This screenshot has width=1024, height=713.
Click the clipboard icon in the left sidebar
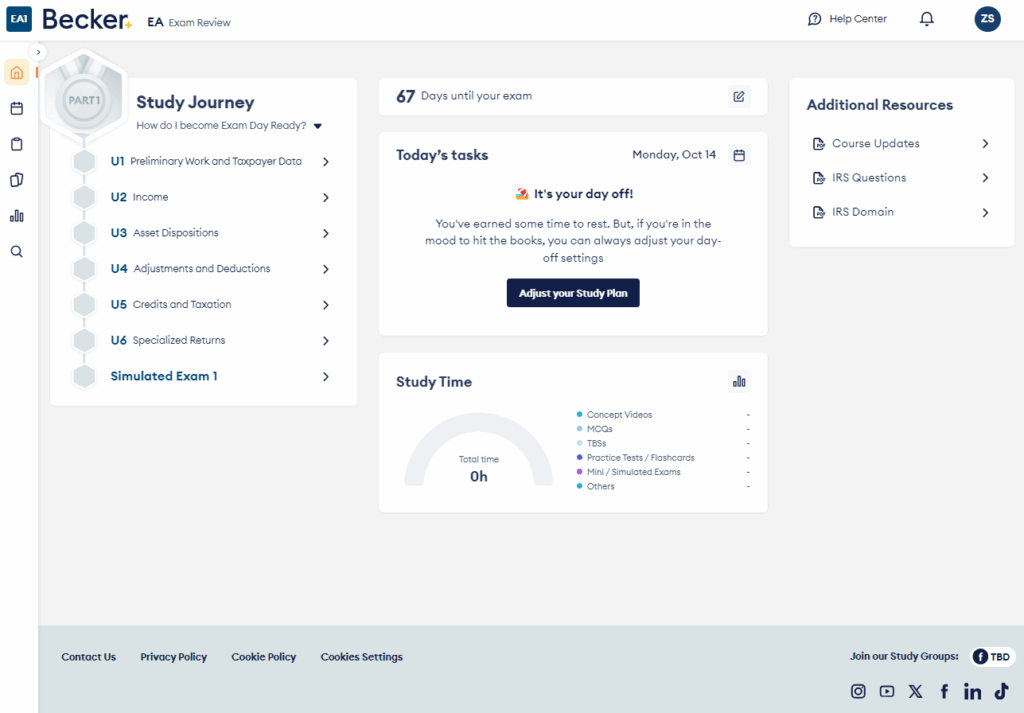(16, 144)
